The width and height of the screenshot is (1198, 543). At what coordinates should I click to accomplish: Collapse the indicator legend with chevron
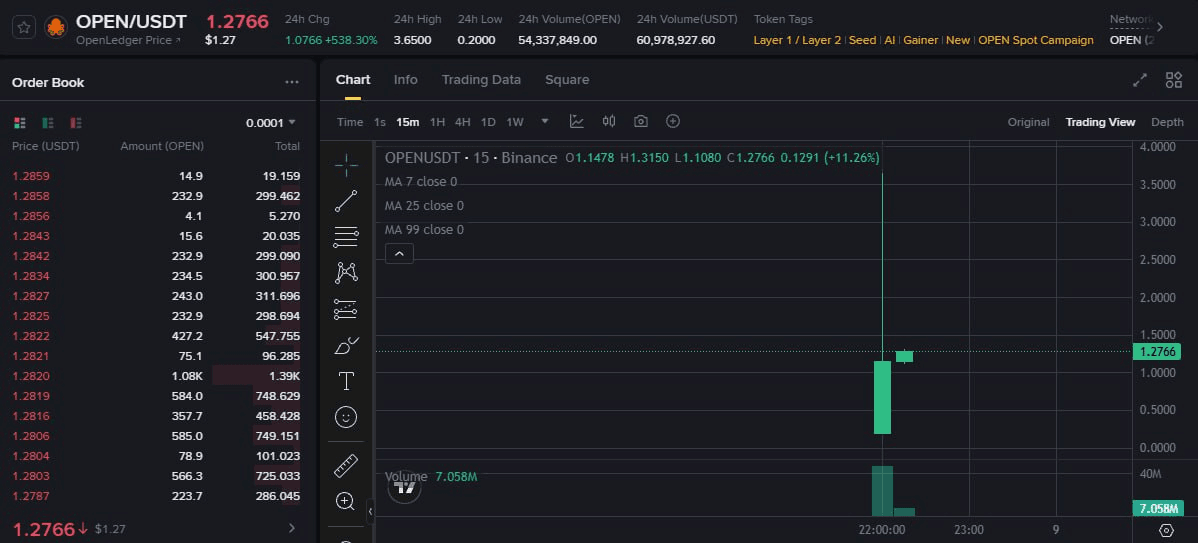tap(400, 254)
